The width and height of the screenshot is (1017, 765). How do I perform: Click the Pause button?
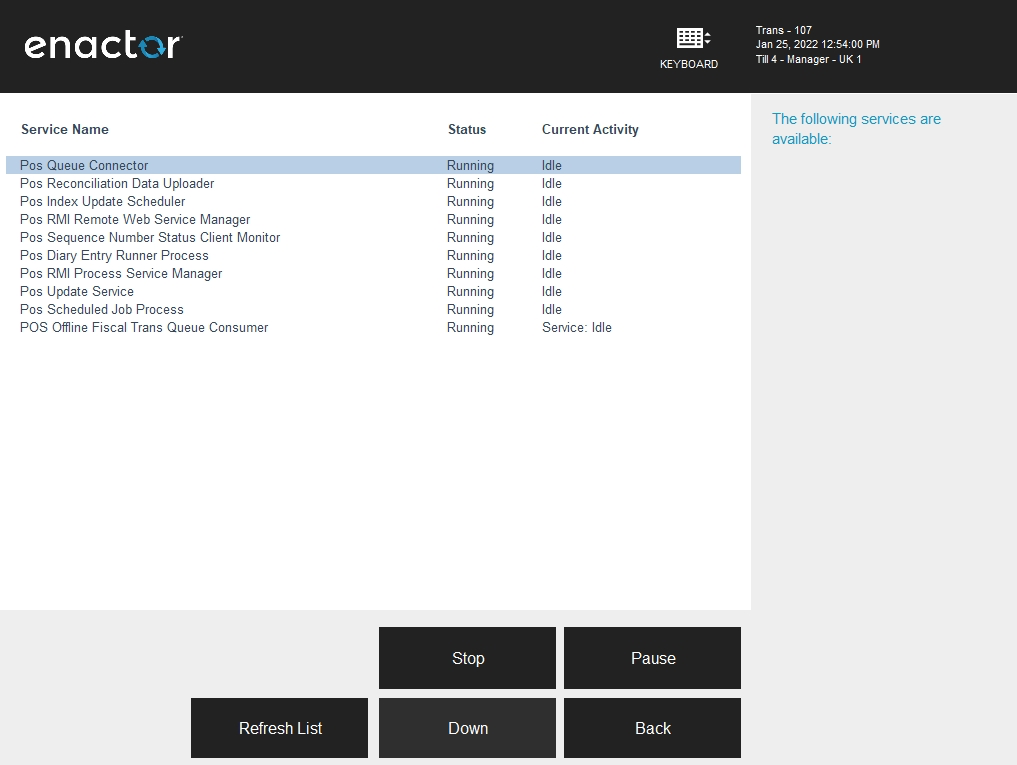652,658
